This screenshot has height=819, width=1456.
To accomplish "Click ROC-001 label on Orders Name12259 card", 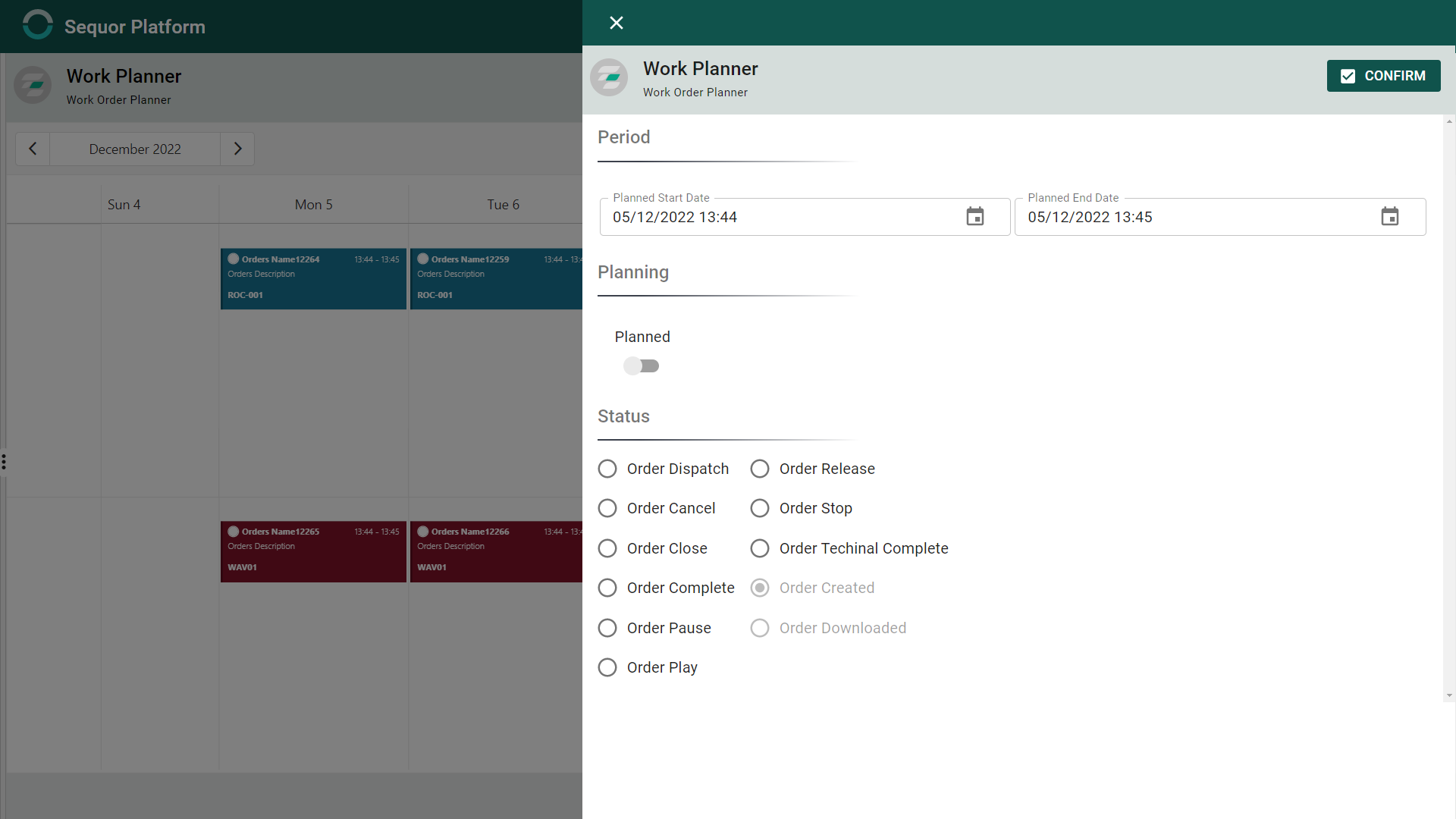I will click(x=435, y=295).
